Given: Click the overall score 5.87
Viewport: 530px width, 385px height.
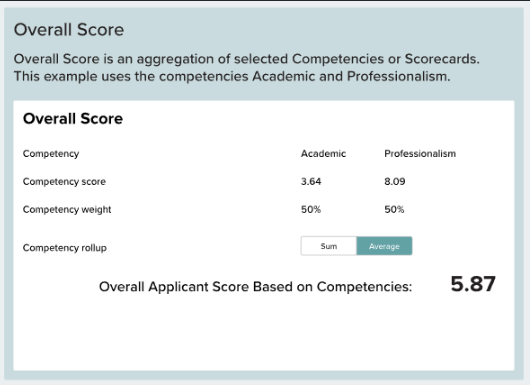Looking at the screenshot, I should 473,284.
